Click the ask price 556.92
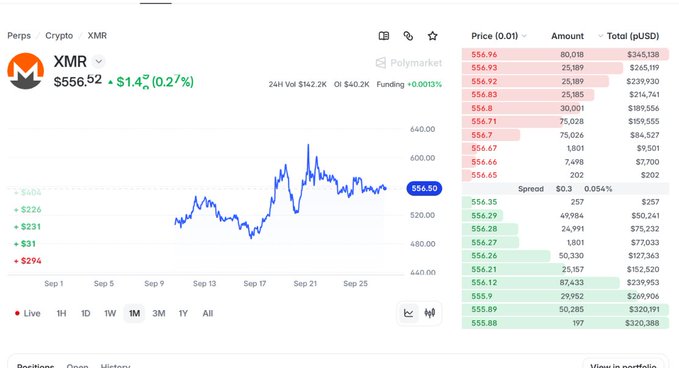The height and width of the screenshot is (368, 679). [x=484, y=81]
